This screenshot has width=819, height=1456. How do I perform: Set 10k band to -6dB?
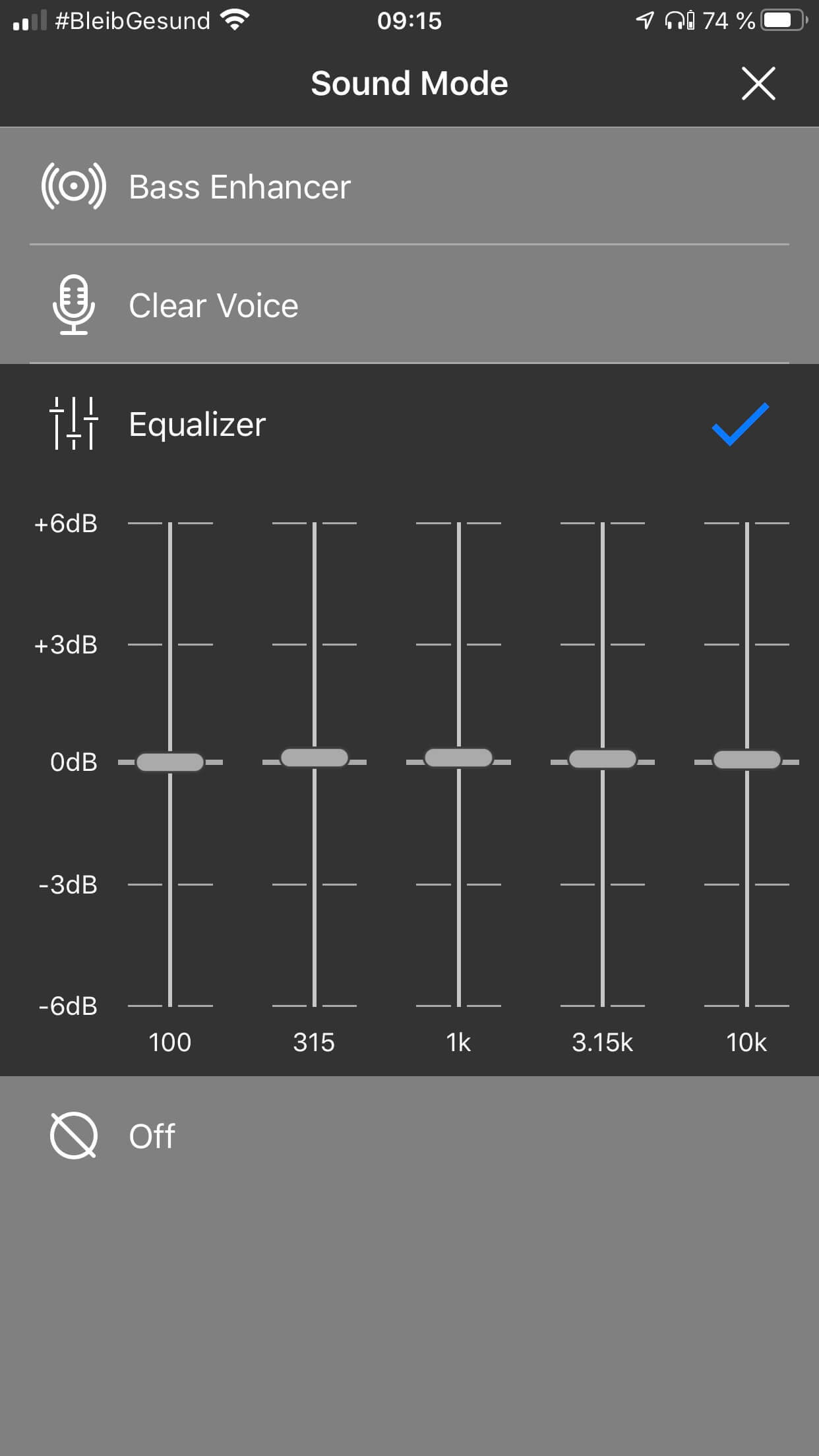[x=746, y=1006]
